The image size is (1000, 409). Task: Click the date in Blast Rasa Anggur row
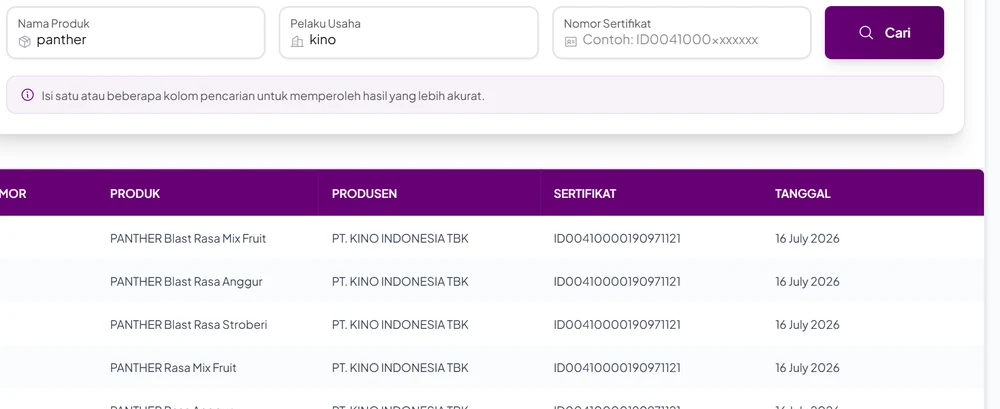pyautogui.click(x=807, y=281)
